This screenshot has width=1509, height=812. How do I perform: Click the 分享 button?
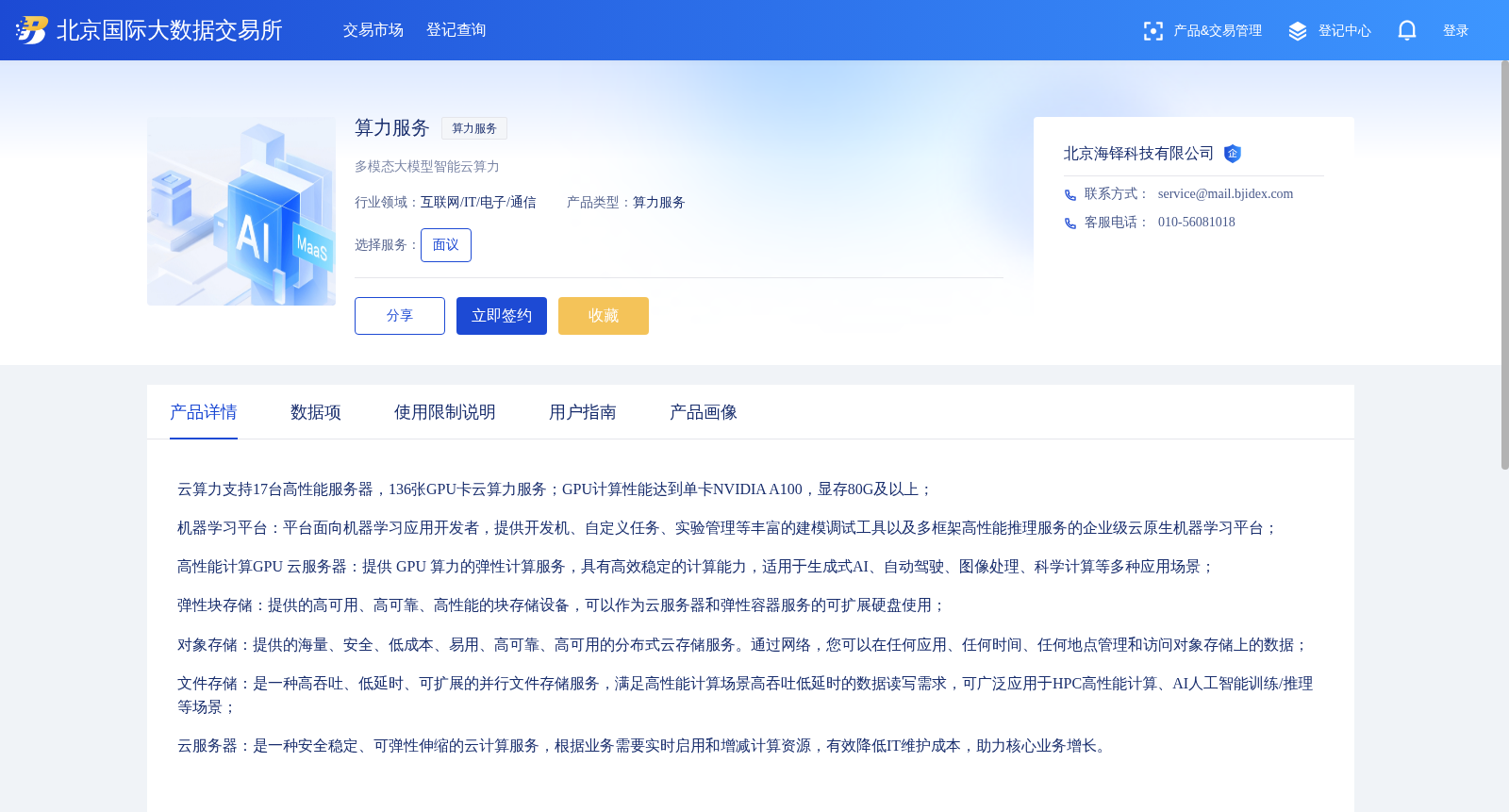click(x=400, y=316)
